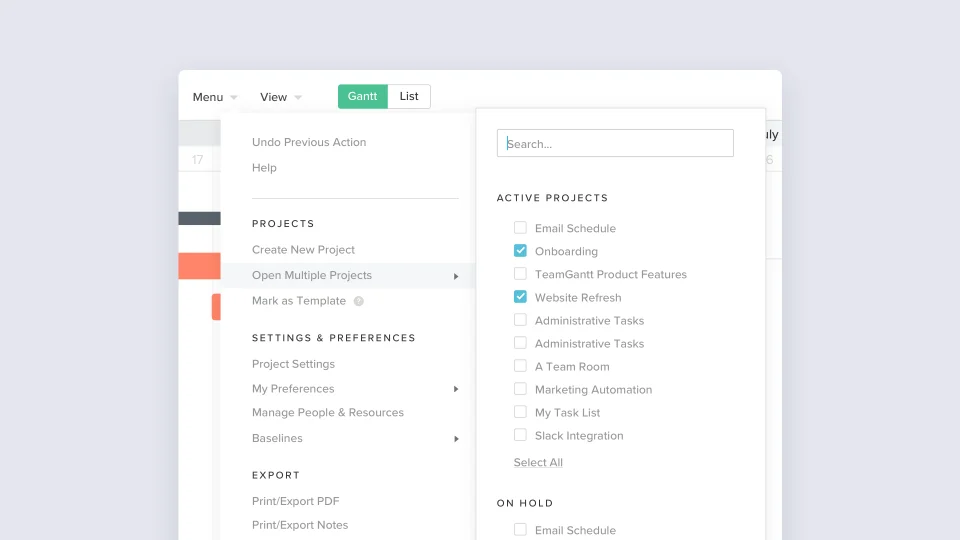Open Print/Export PDF option
The height and width of the screenshot is (540, 960).
coord(295,501)
